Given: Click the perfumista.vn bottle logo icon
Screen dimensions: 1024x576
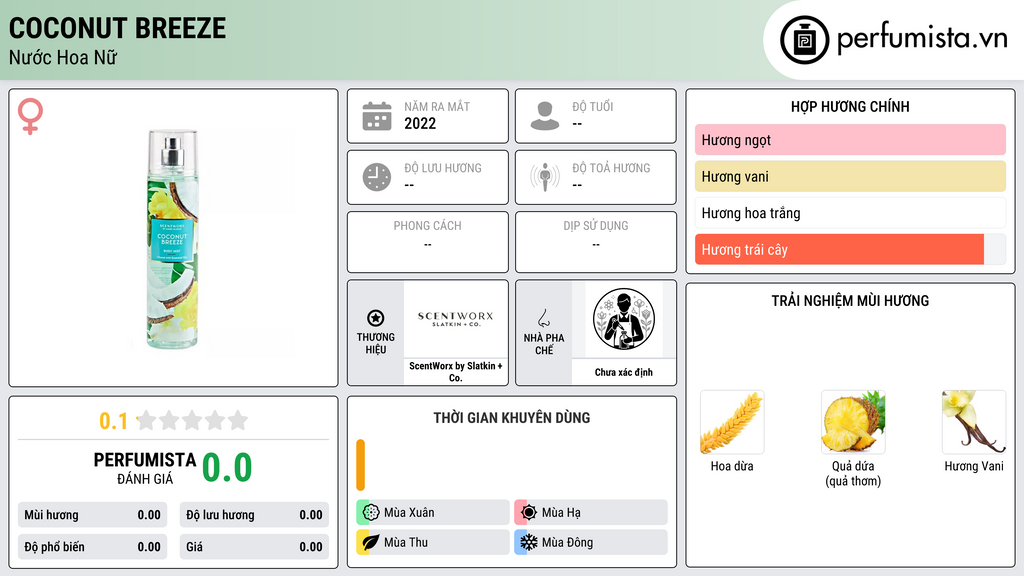Looking at the screenshot, I should 804,40.
